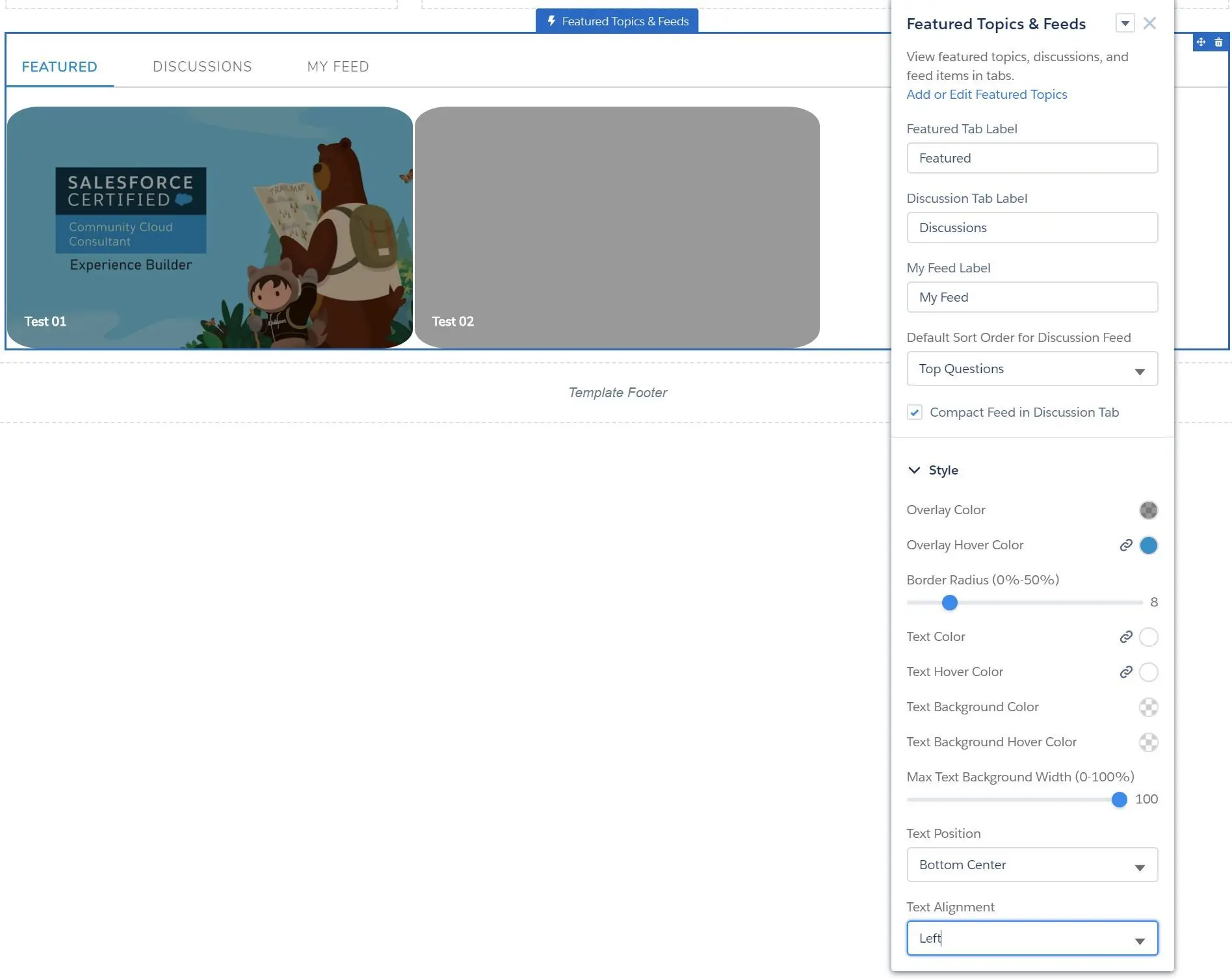Switch to the FEATURED tab

tap(59, 66)
